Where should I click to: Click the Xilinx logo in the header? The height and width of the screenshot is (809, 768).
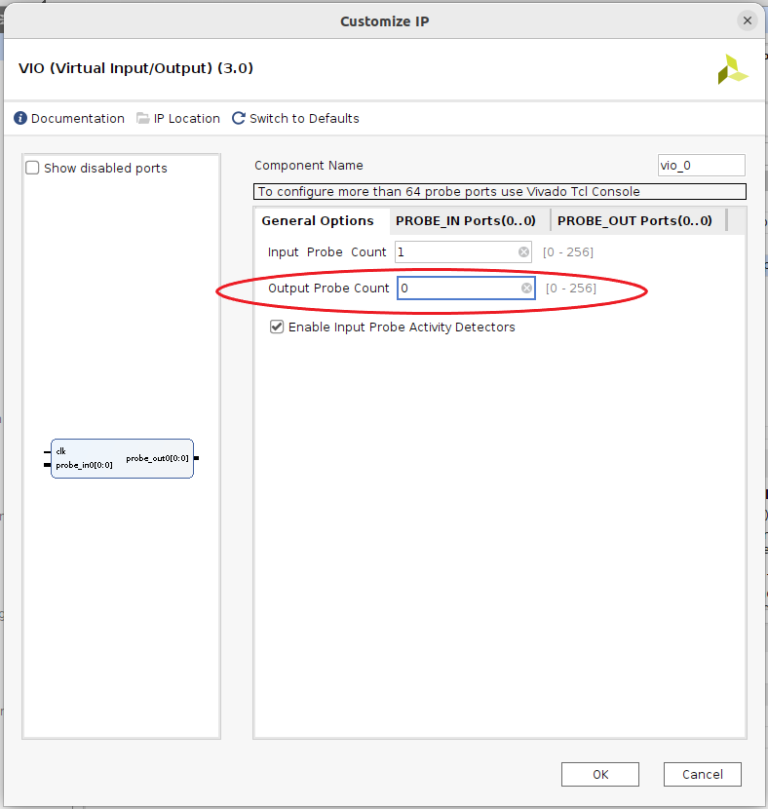pos(732,69)
